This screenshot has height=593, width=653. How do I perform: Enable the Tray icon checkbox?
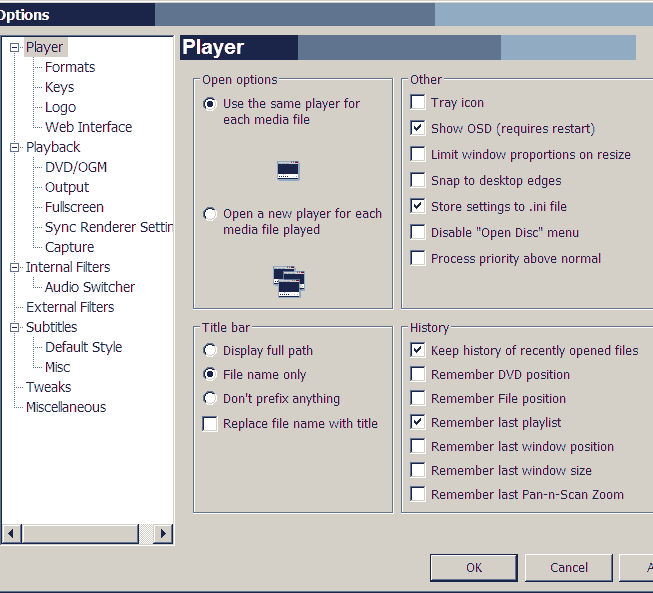[418, 103]
